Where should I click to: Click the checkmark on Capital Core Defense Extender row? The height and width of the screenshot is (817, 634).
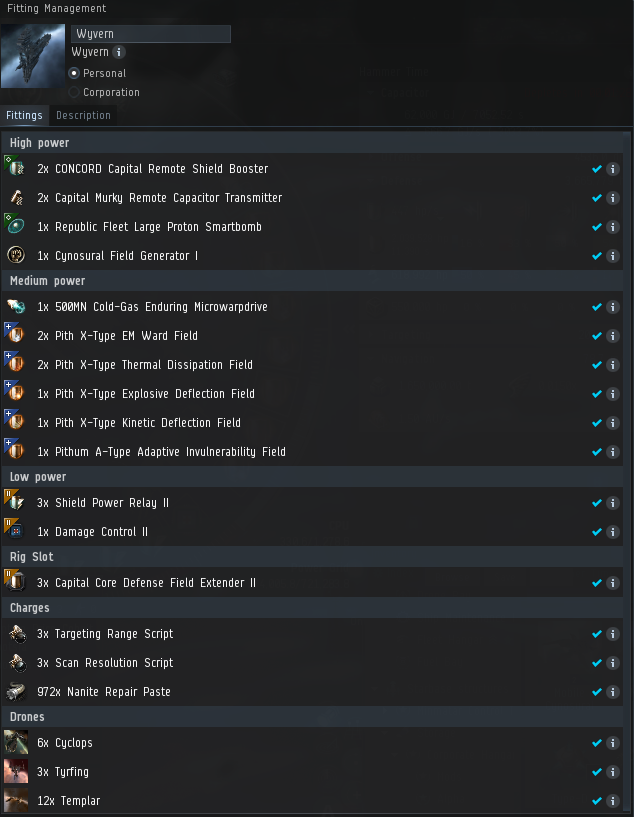(x=597, y=583)
